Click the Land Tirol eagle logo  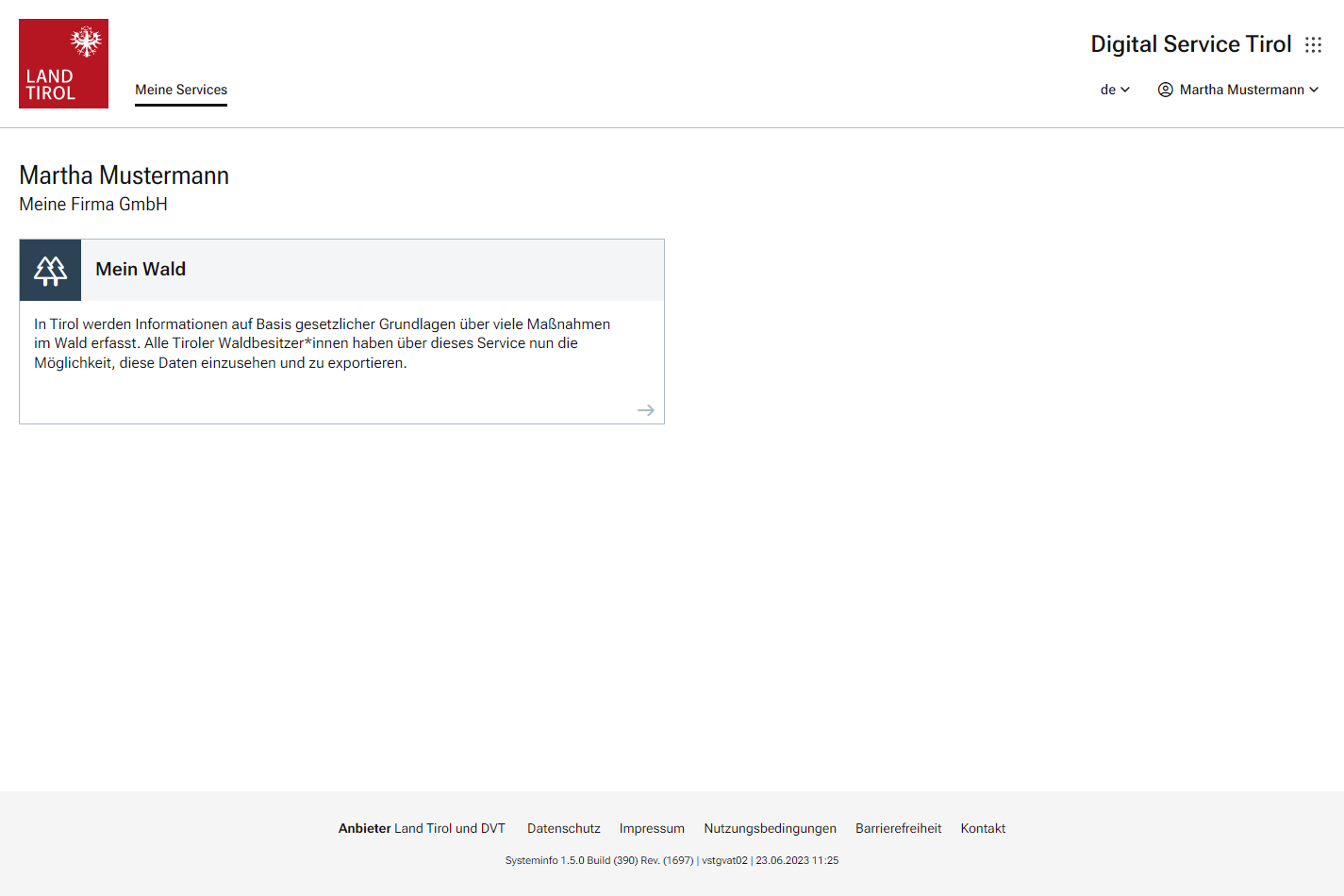[63, 63]
